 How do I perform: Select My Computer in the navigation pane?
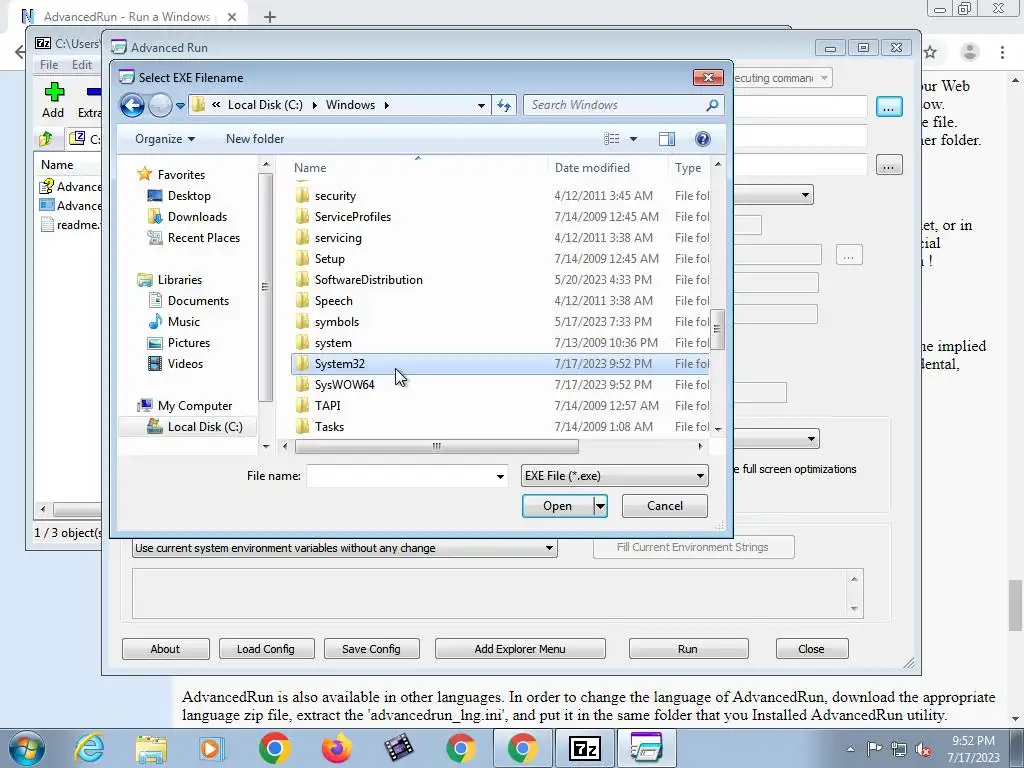[x=195, y=406]
